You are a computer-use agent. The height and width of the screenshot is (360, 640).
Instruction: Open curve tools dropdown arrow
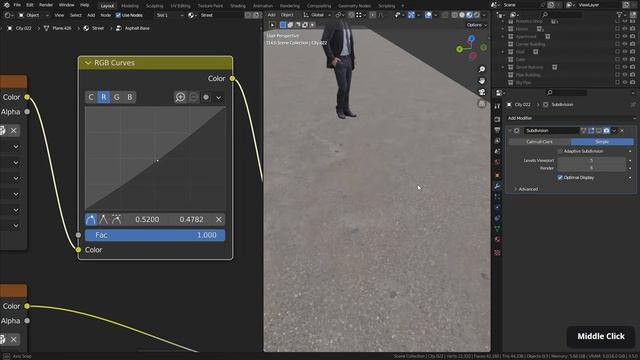pos(219,98)
